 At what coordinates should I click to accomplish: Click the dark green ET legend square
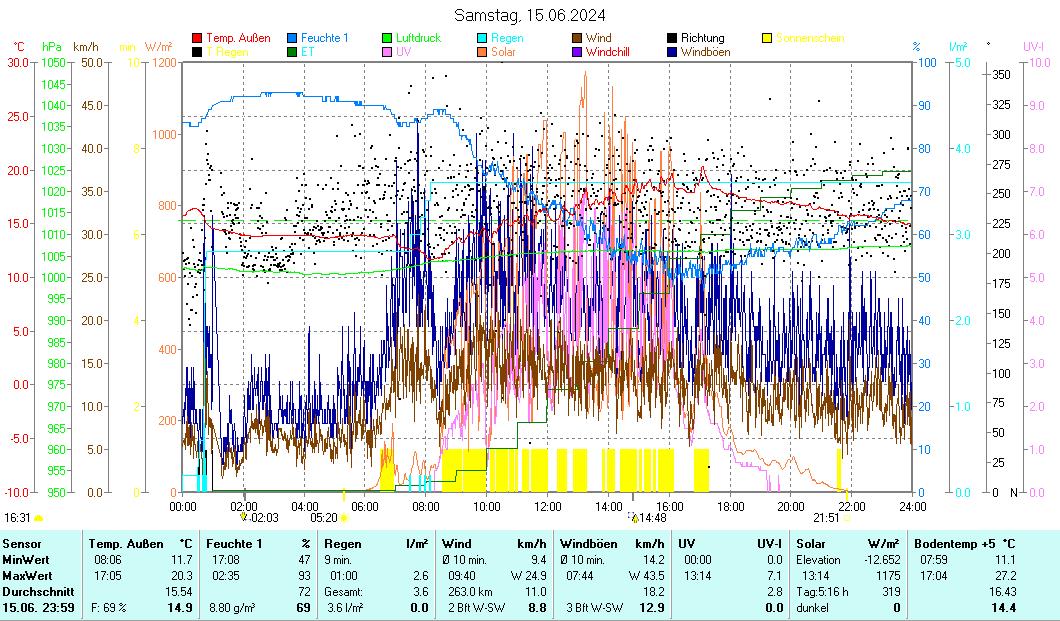[x=293, y=52]
